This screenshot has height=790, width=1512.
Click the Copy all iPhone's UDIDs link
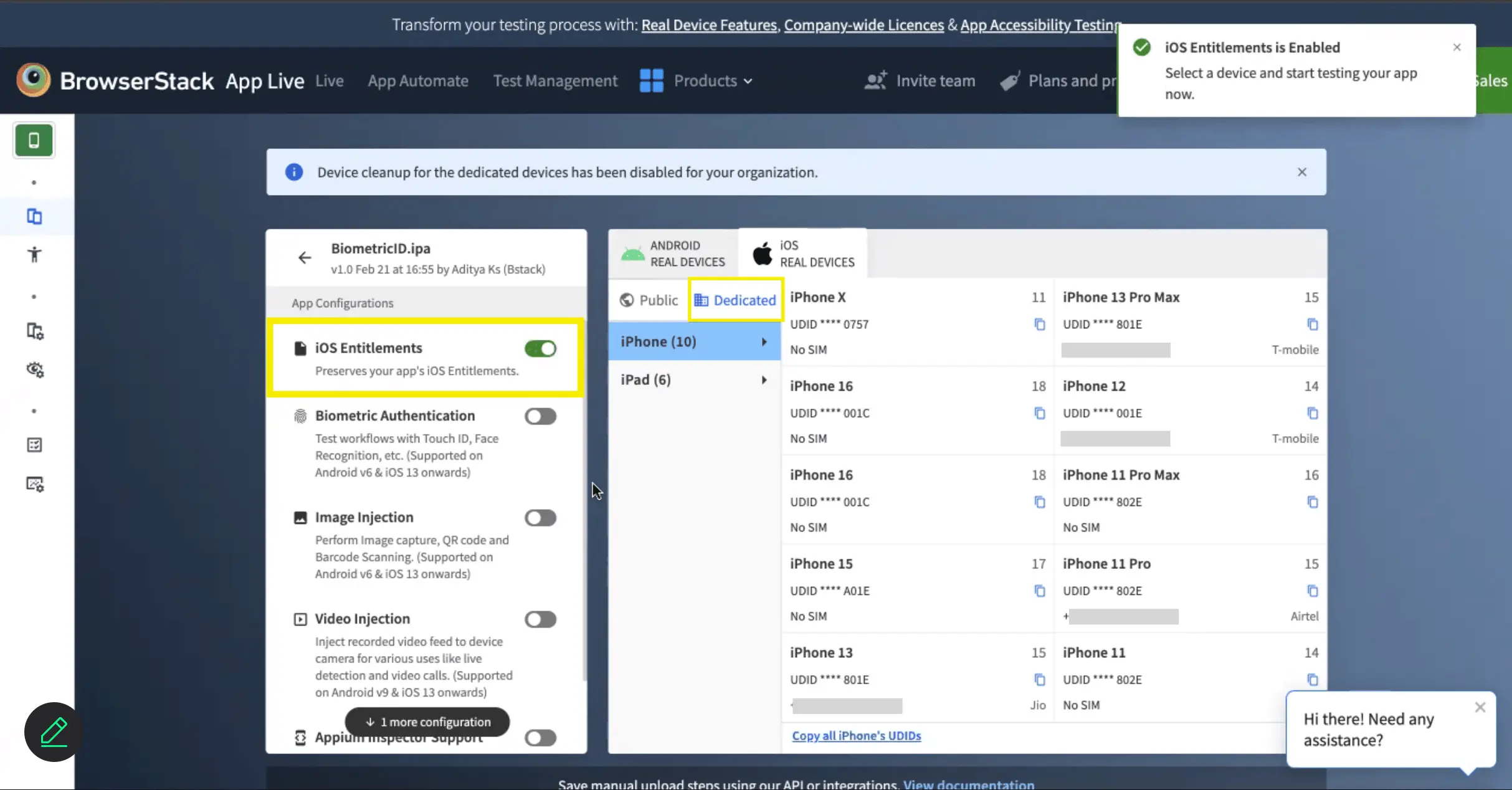click(856, 735)
